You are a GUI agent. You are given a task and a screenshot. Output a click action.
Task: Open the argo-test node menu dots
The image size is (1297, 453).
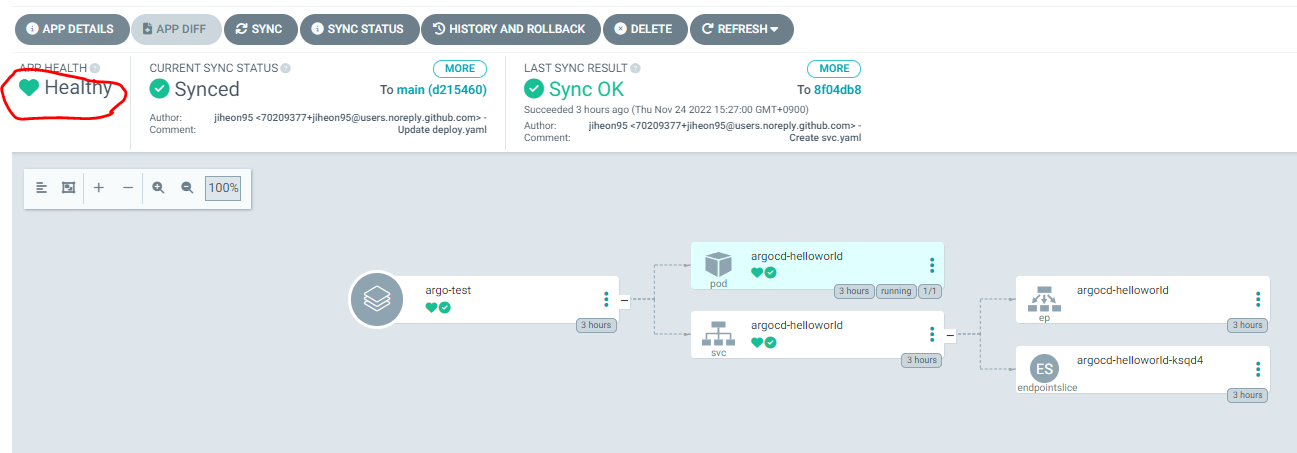[x=606, y=299]
